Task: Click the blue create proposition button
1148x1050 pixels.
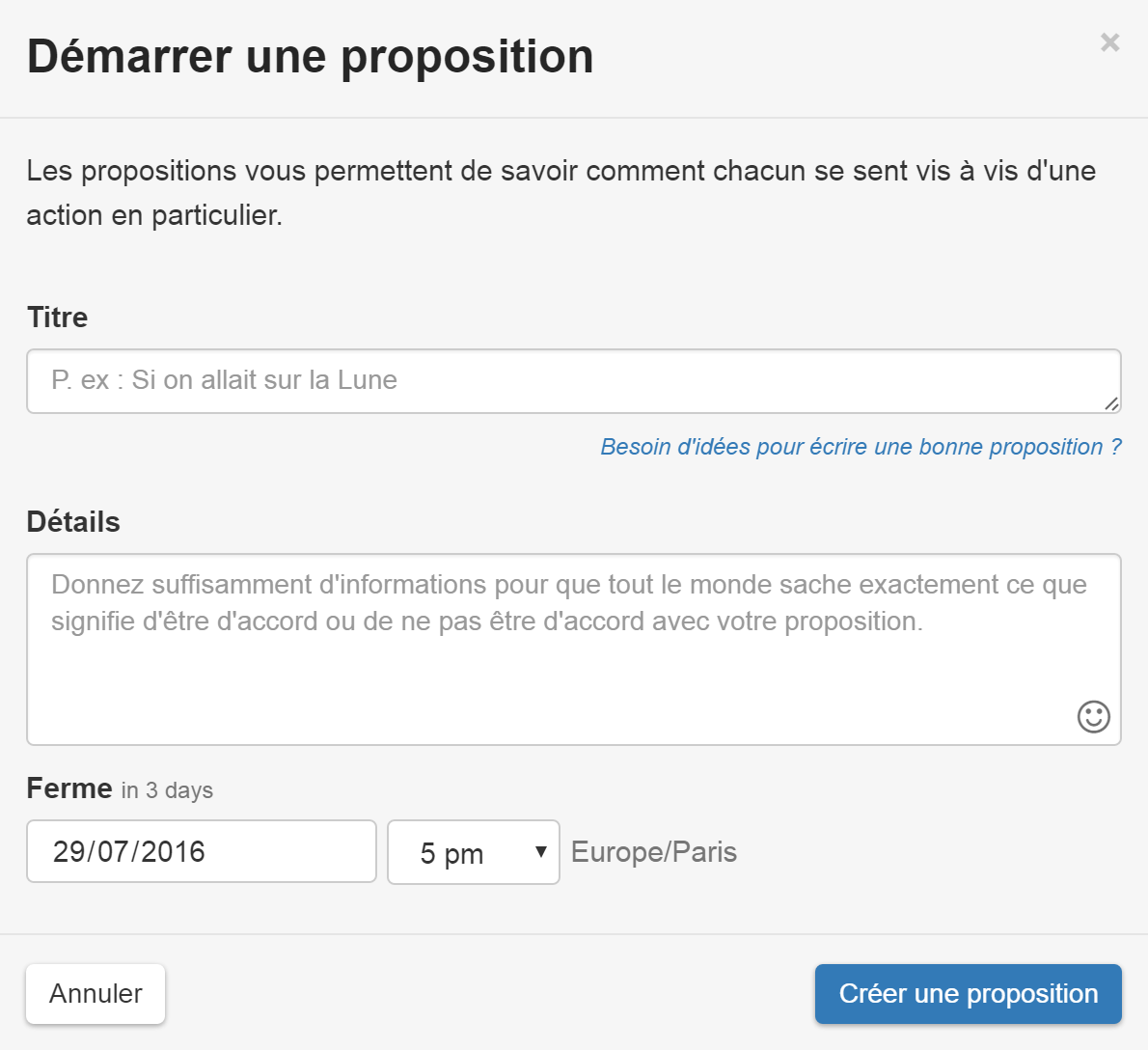Action: pyautogui.click(x=968, y=993)
